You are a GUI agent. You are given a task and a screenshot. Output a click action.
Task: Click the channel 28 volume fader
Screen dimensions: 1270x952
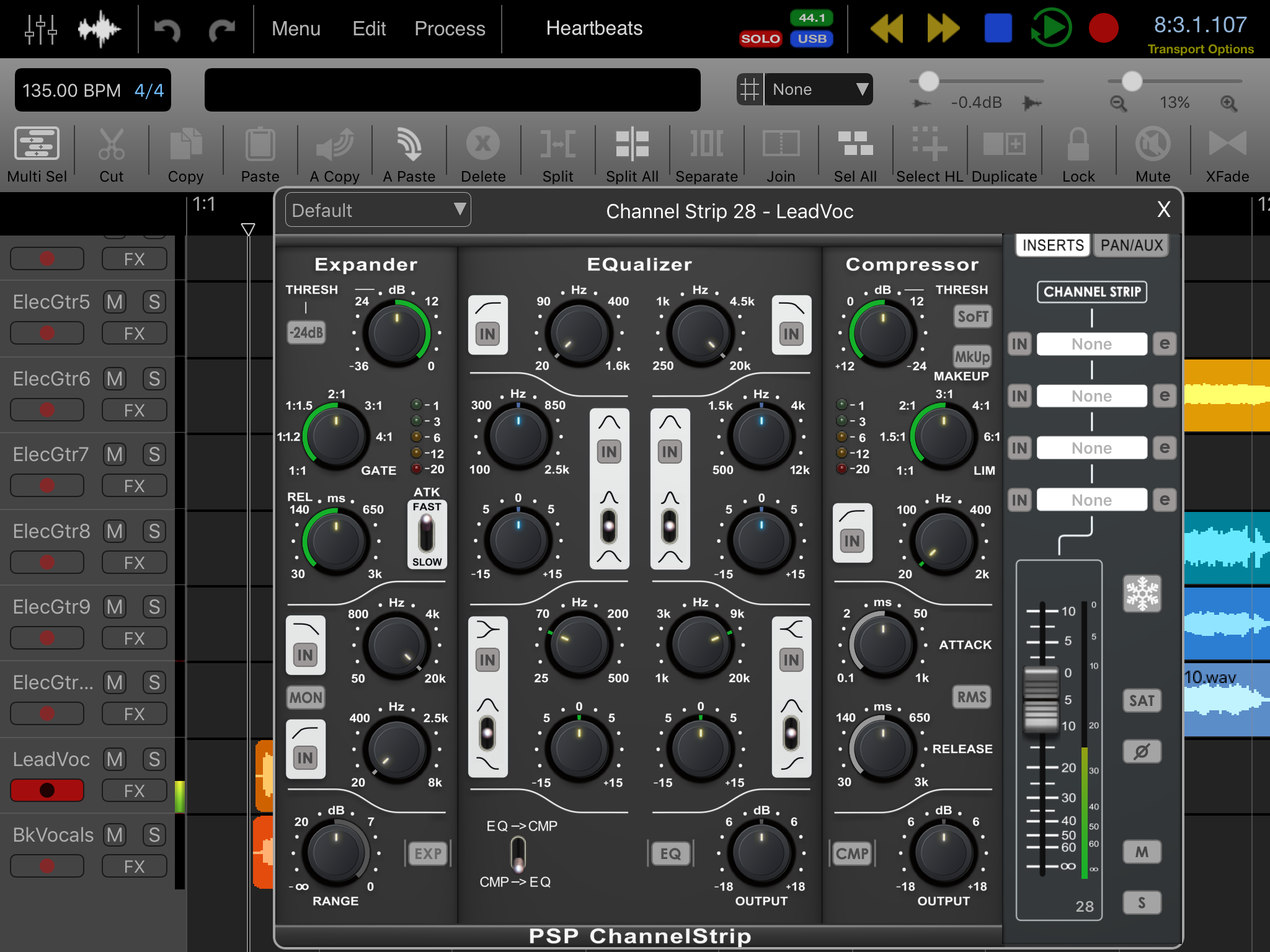1041,699
